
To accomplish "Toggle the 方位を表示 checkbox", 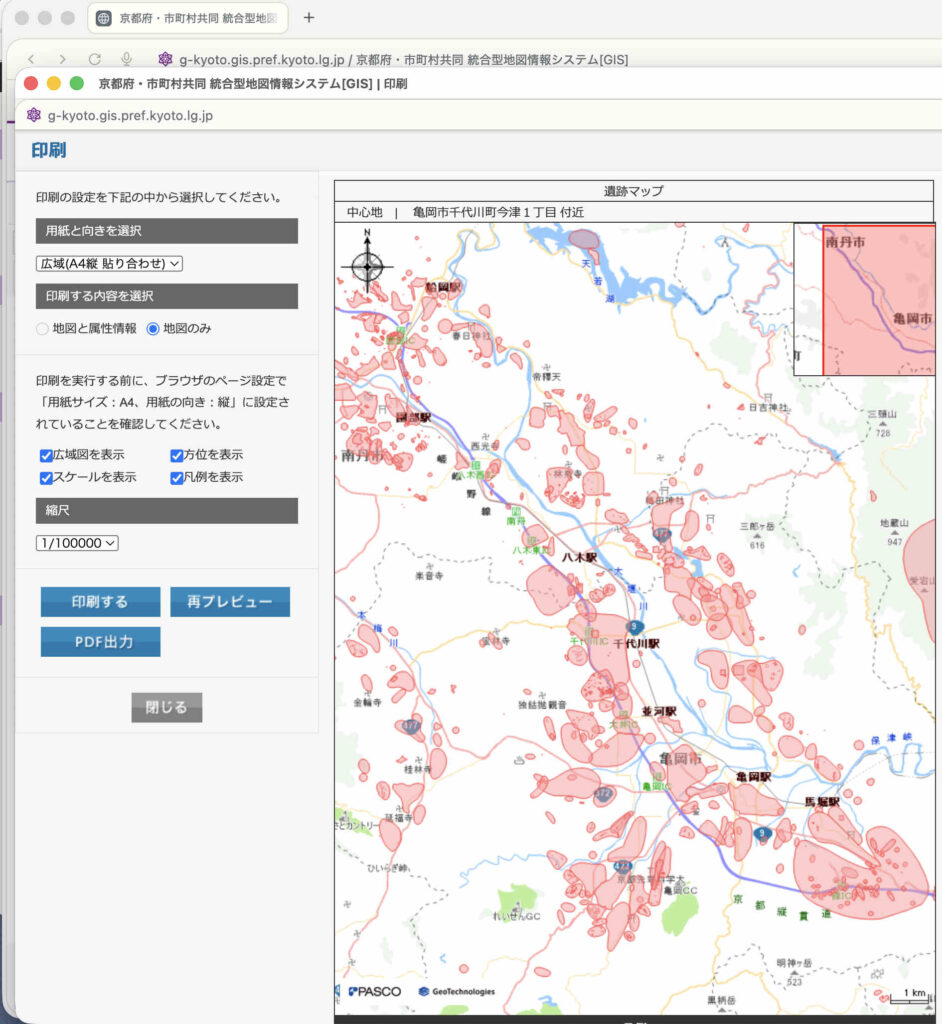I will 176,455.
